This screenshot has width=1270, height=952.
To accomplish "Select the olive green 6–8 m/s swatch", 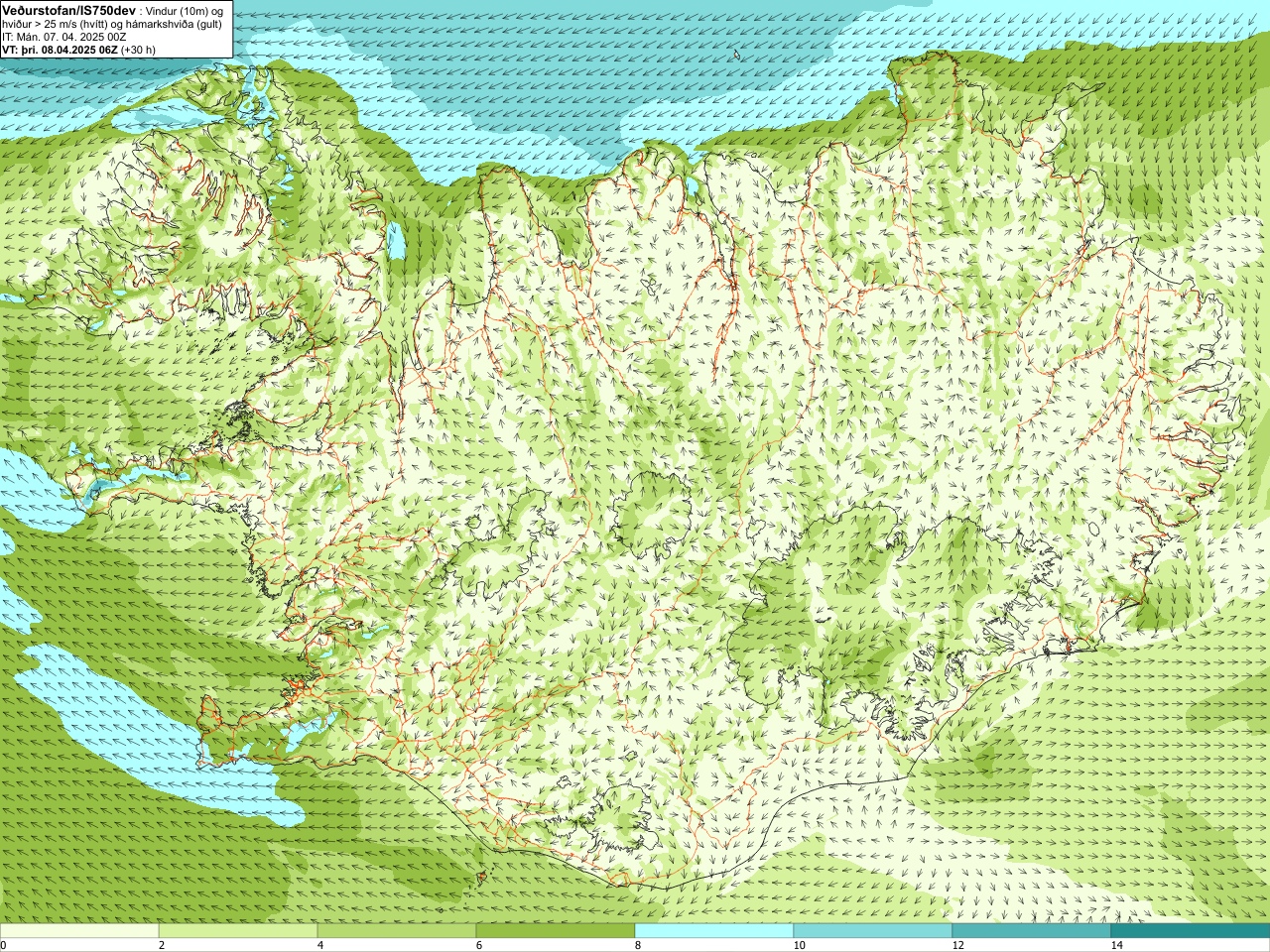I will click(556, 931).
